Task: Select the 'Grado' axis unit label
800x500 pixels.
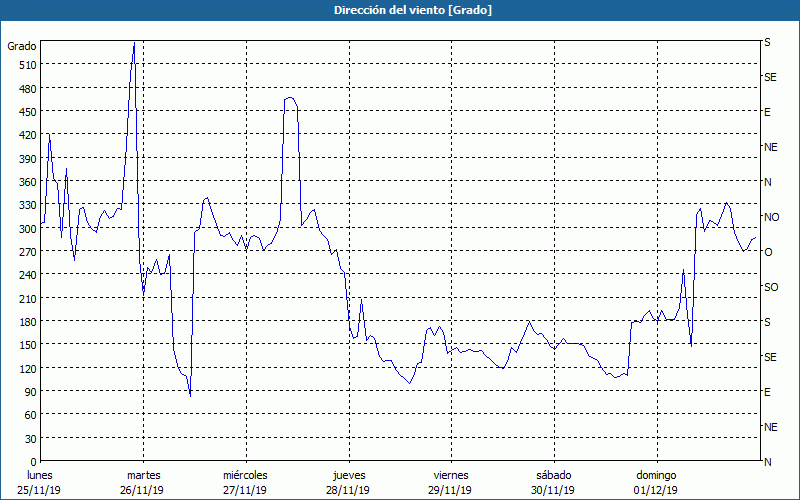Action: tap(22, 46)
